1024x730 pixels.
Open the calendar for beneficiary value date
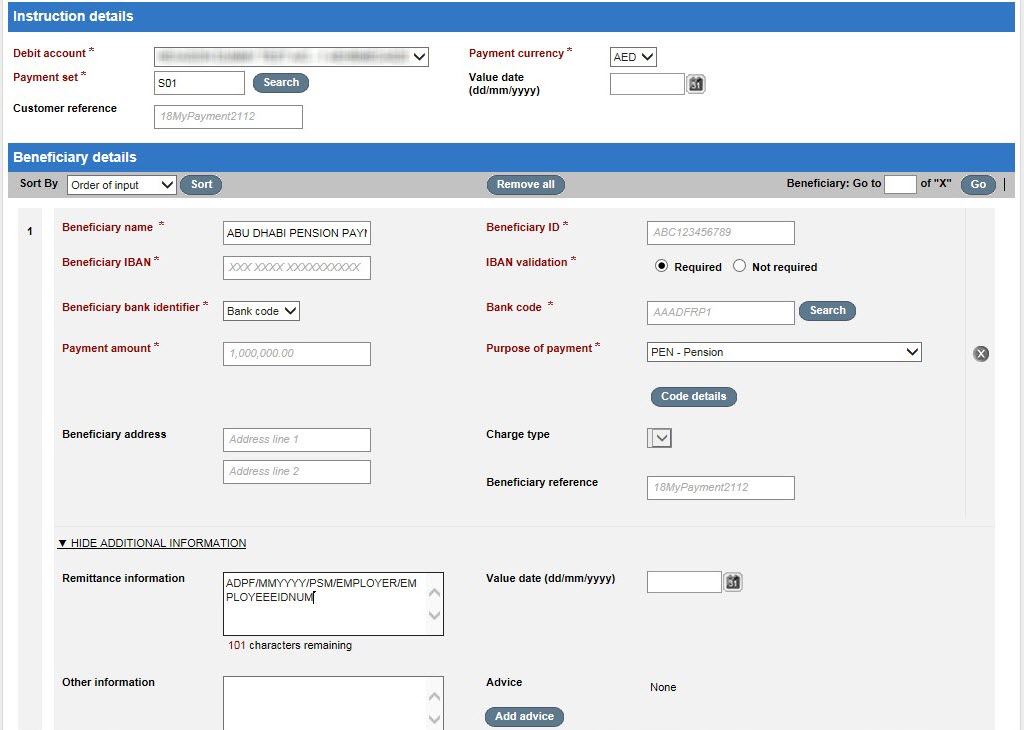733,581
